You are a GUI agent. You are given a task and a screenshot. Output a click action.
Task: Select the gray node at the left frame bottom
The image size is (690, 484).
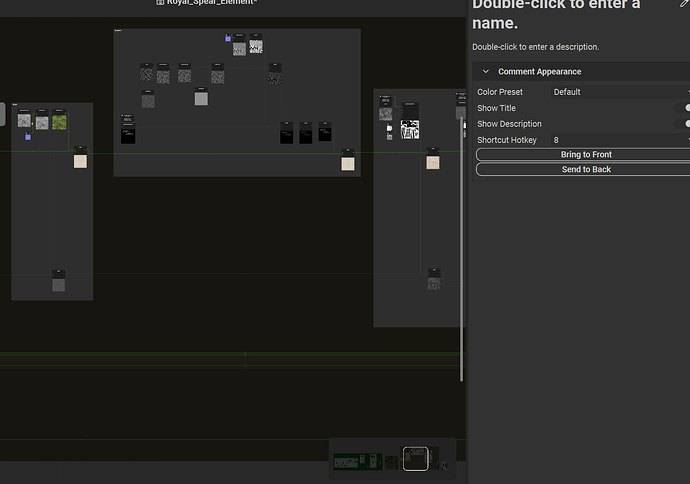pyautogui.click(x=59, y=284)
